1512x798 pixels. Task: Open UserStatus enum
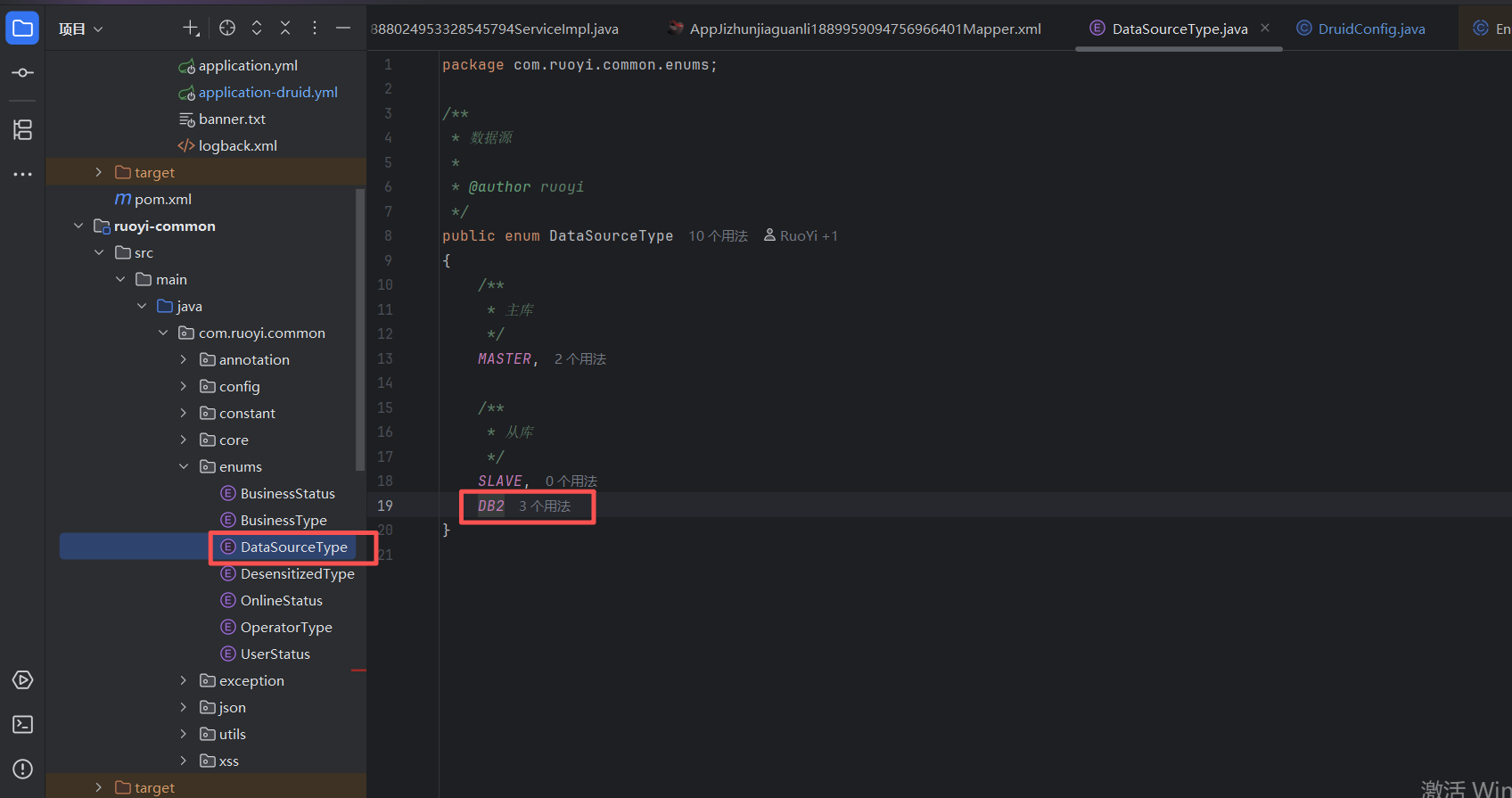[265, 654]
